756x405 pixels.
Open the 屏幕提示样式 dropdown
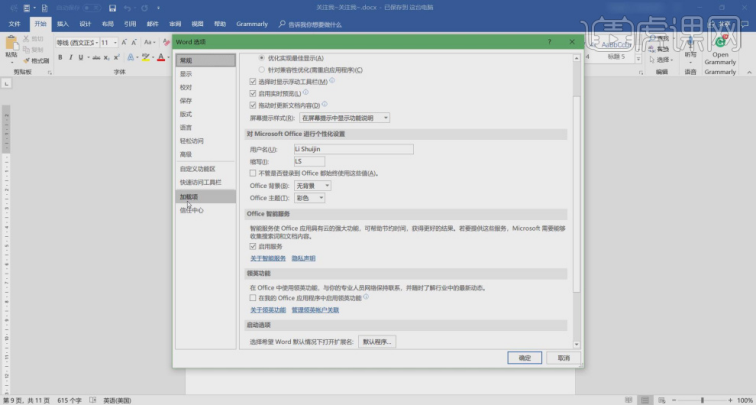coord(344,118)
